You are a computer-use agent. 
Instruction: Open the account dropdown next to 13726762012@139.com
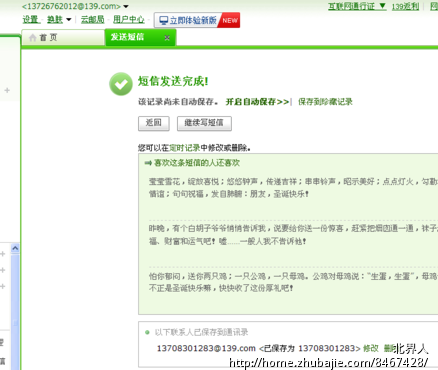126,6
